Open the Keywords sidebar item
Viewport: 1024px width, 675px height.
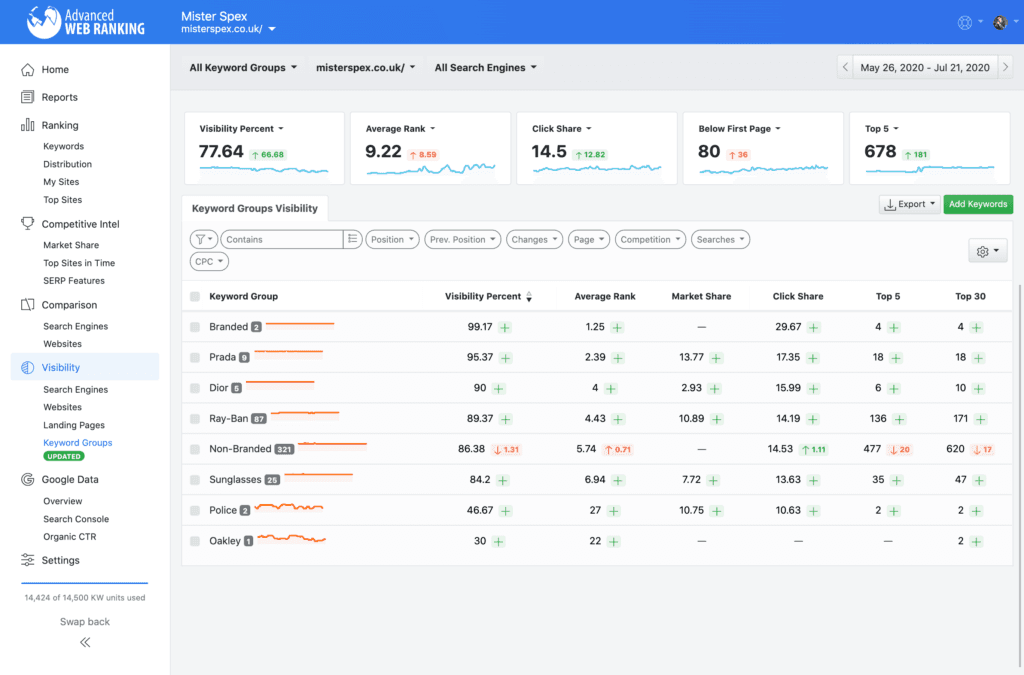point(63,146)
